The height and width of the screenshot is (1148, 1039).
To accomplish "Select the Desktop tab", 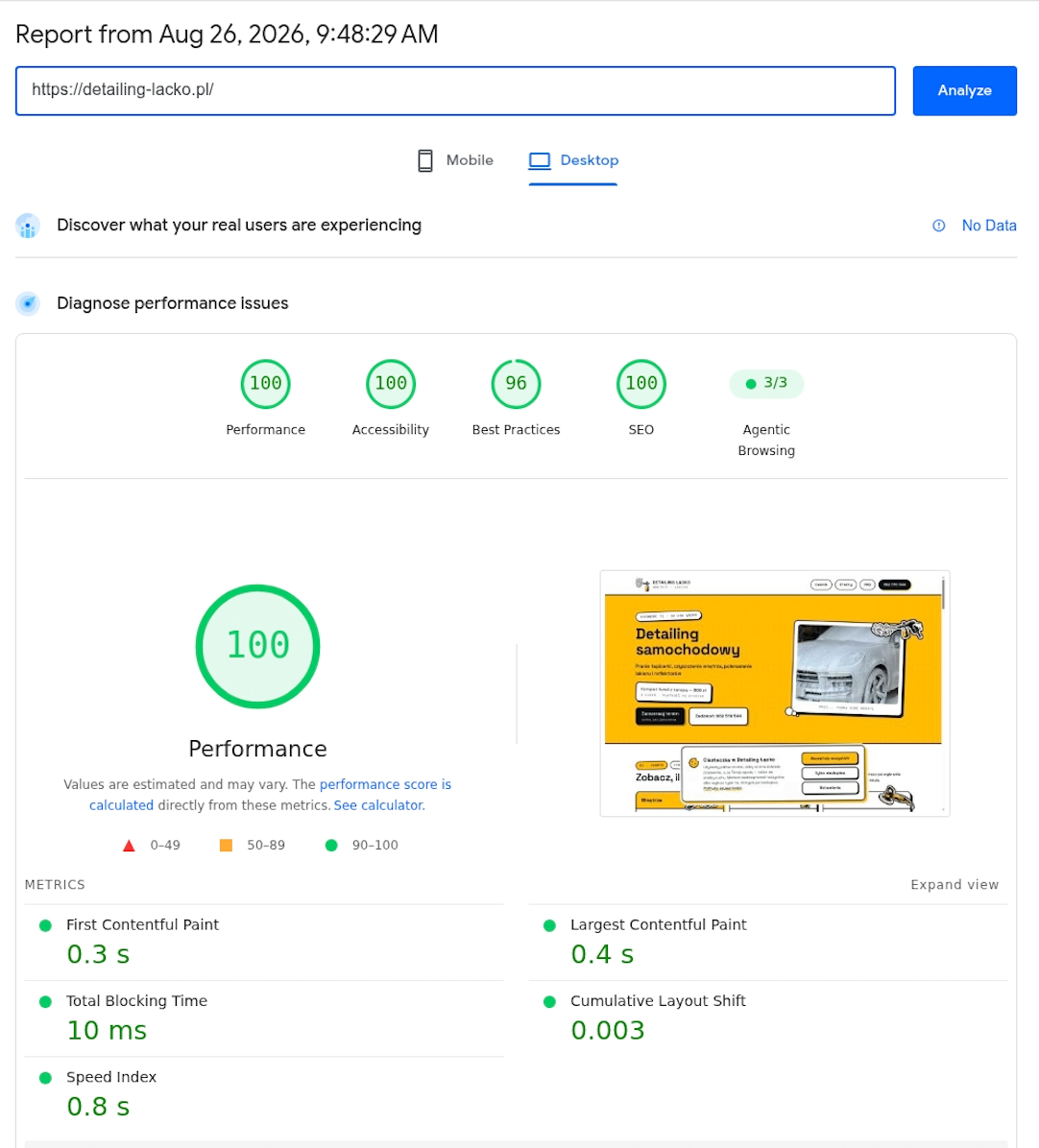I will tap(573, 160).
